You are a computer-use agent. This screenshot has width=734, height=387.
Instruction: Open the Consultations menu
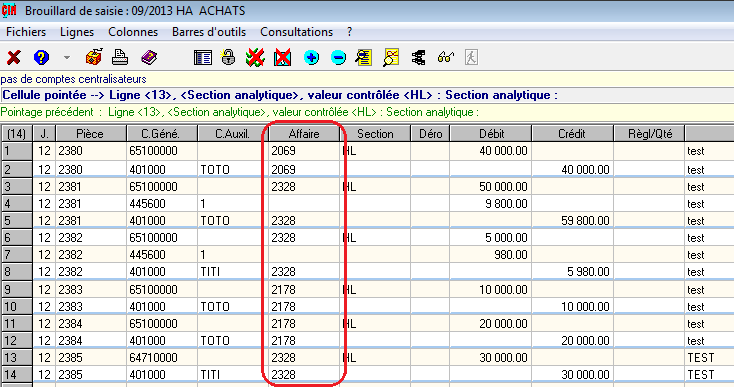point(296,32)
